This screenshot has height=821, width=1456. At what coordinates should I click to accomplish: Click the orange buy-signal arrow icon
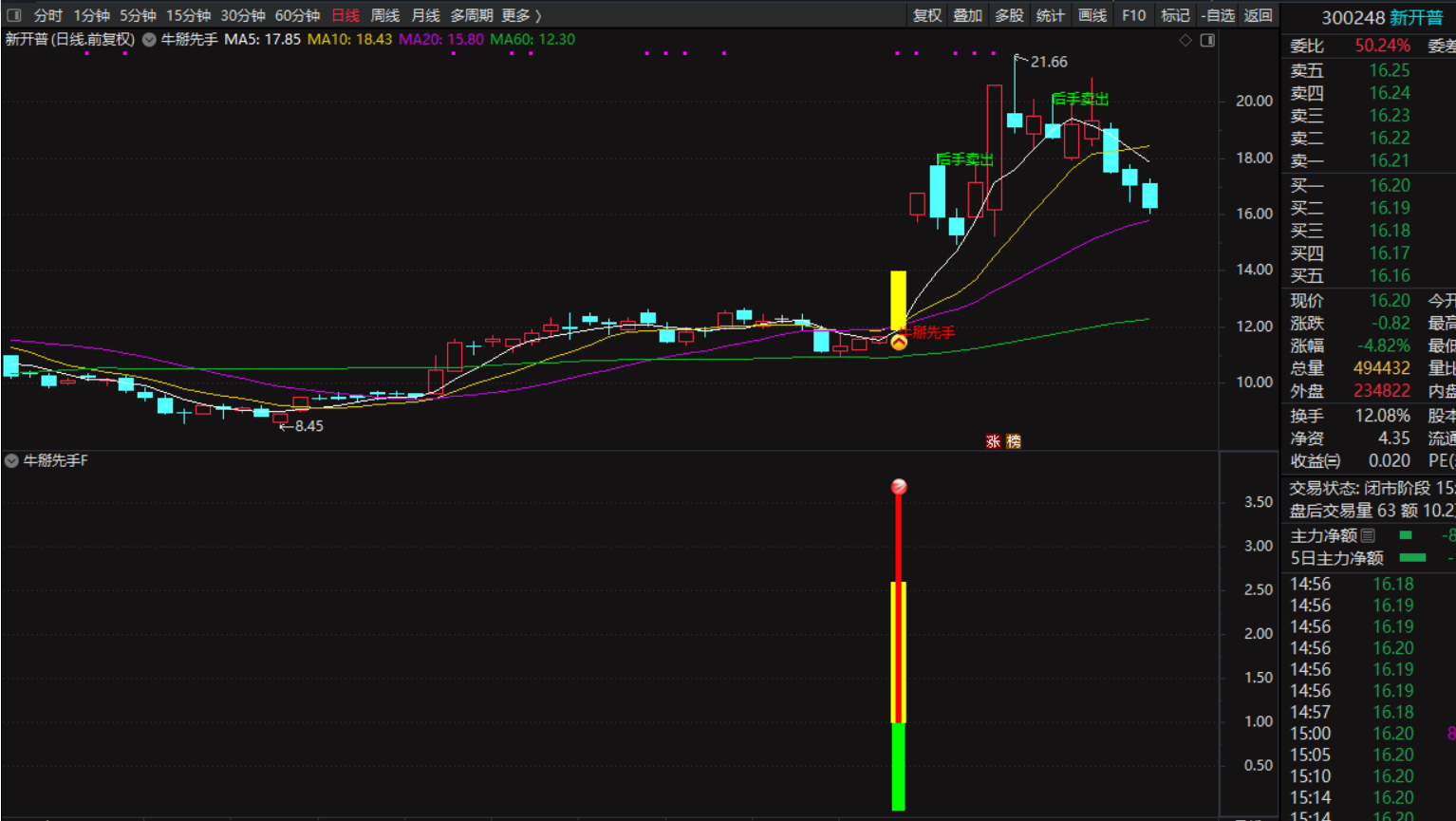[898, 342]
